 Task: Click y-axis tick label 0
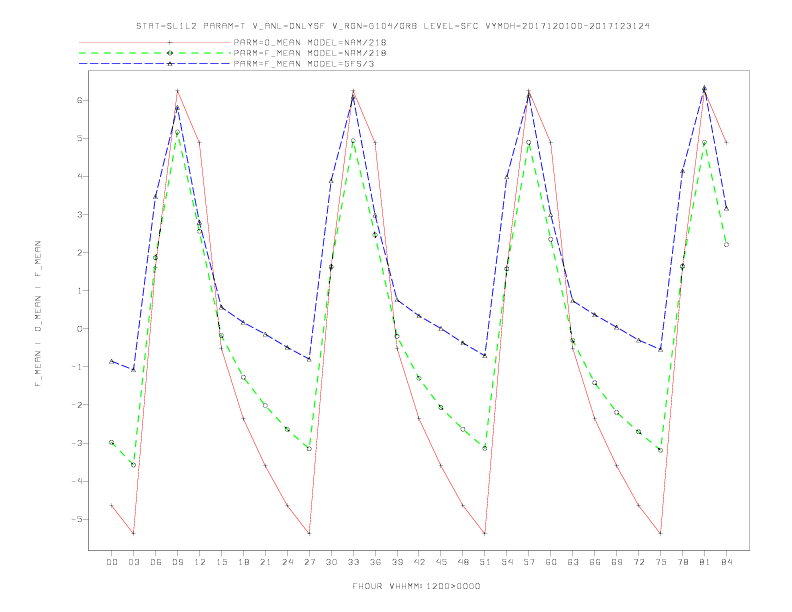coord(79,329)
